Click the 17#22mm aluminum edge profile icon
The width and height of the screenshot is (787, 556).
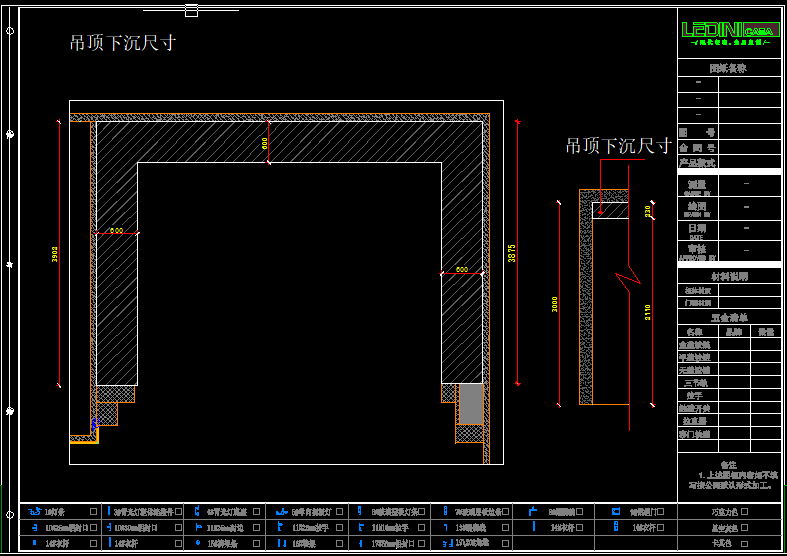tap(361, 543)
